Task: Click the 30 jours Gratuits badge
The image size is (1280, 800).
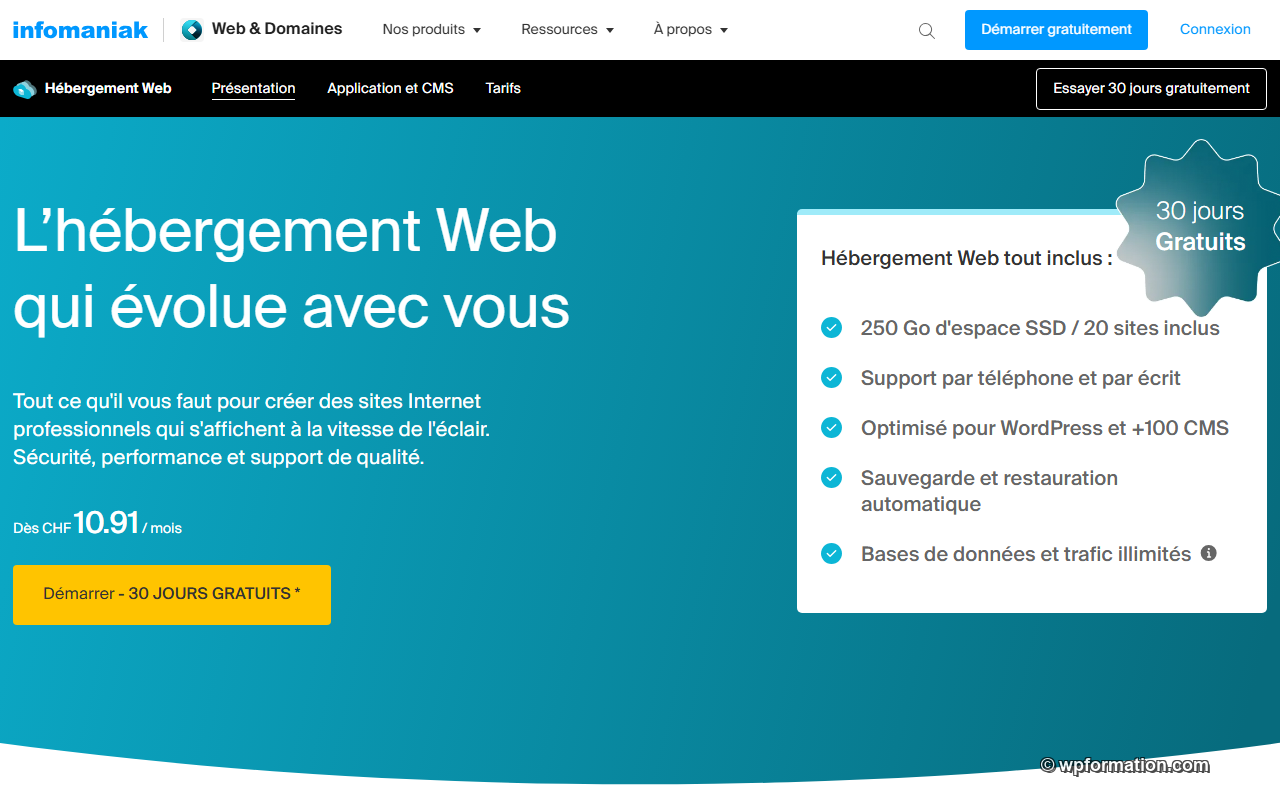Action: coord(1199,227)
